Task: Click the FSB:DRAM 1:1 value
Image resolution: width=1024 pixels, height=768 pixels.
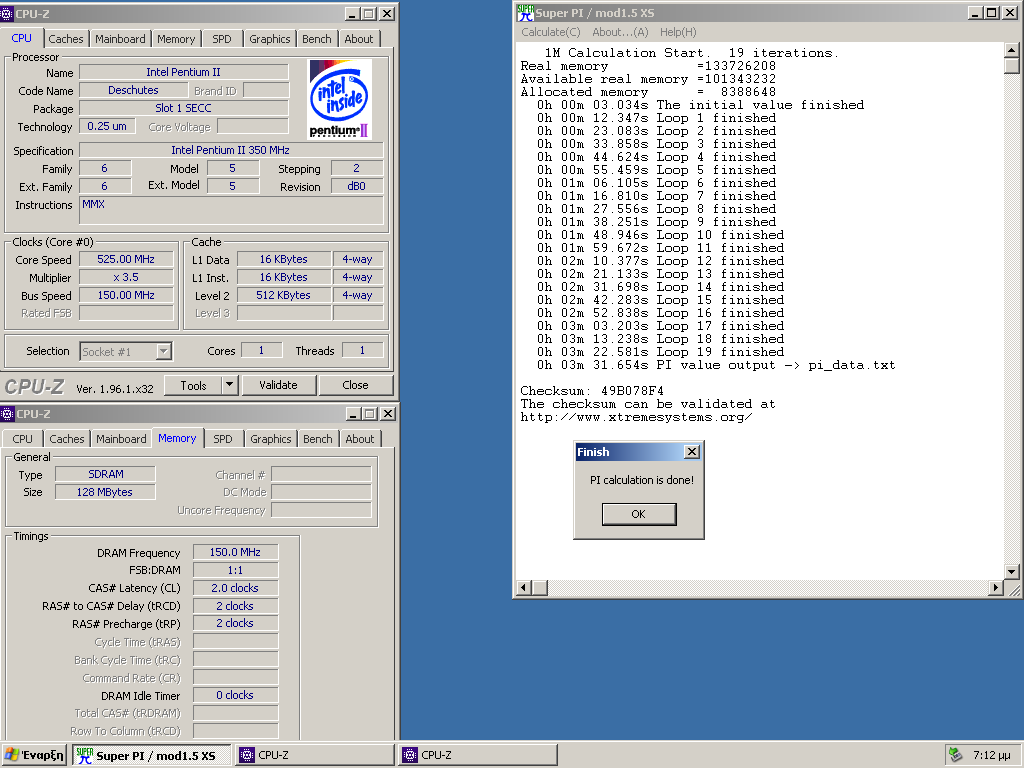Action: point(235,570)
